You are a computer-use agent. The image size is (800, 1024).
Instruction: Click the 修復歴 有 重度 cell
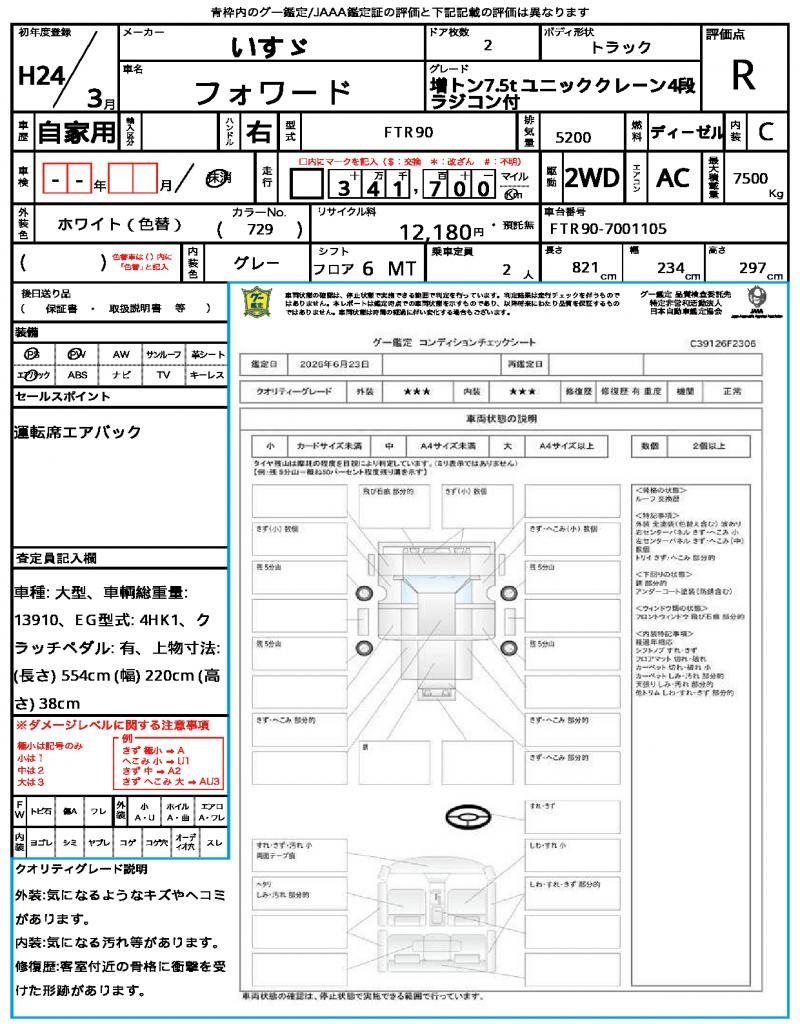click(x=631, y=391)
